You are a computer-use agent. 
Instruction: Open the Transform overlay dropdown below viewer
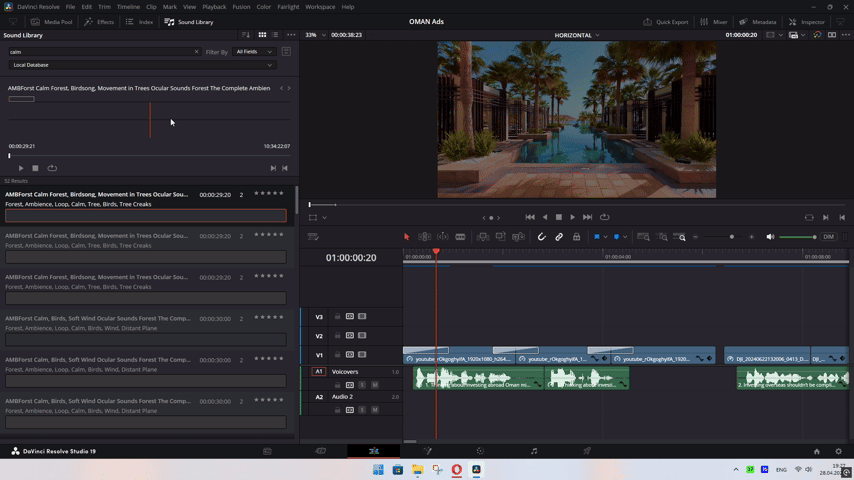click(325, 217)
